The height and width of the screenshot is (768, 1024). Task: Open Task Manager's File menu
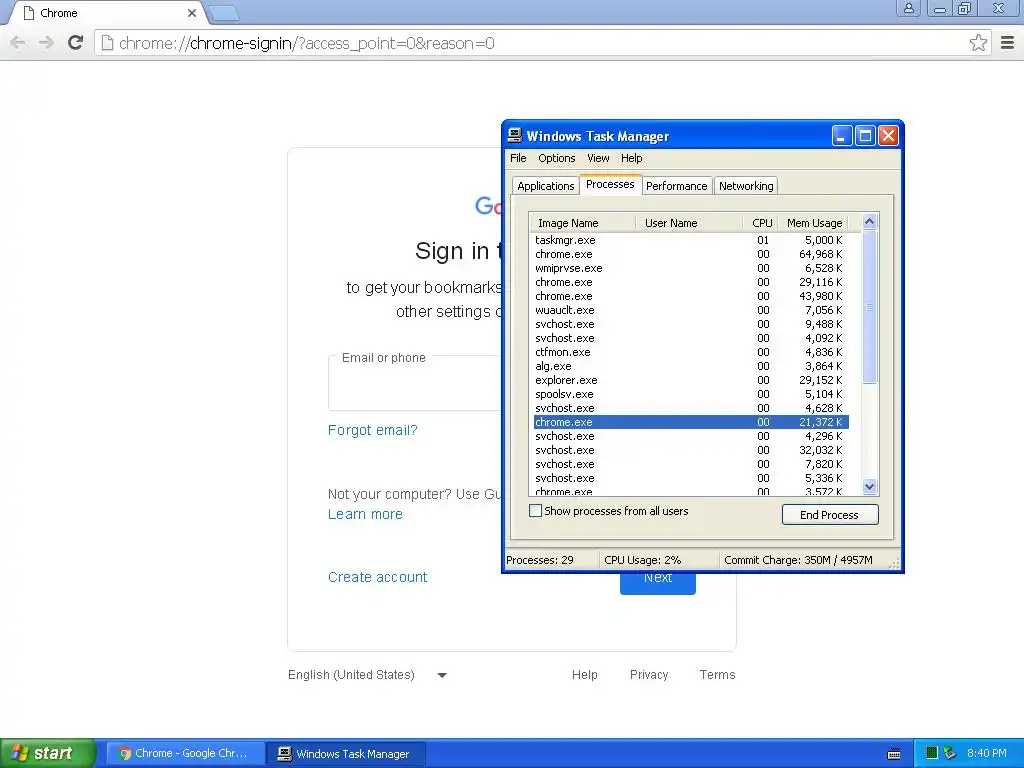518,158
